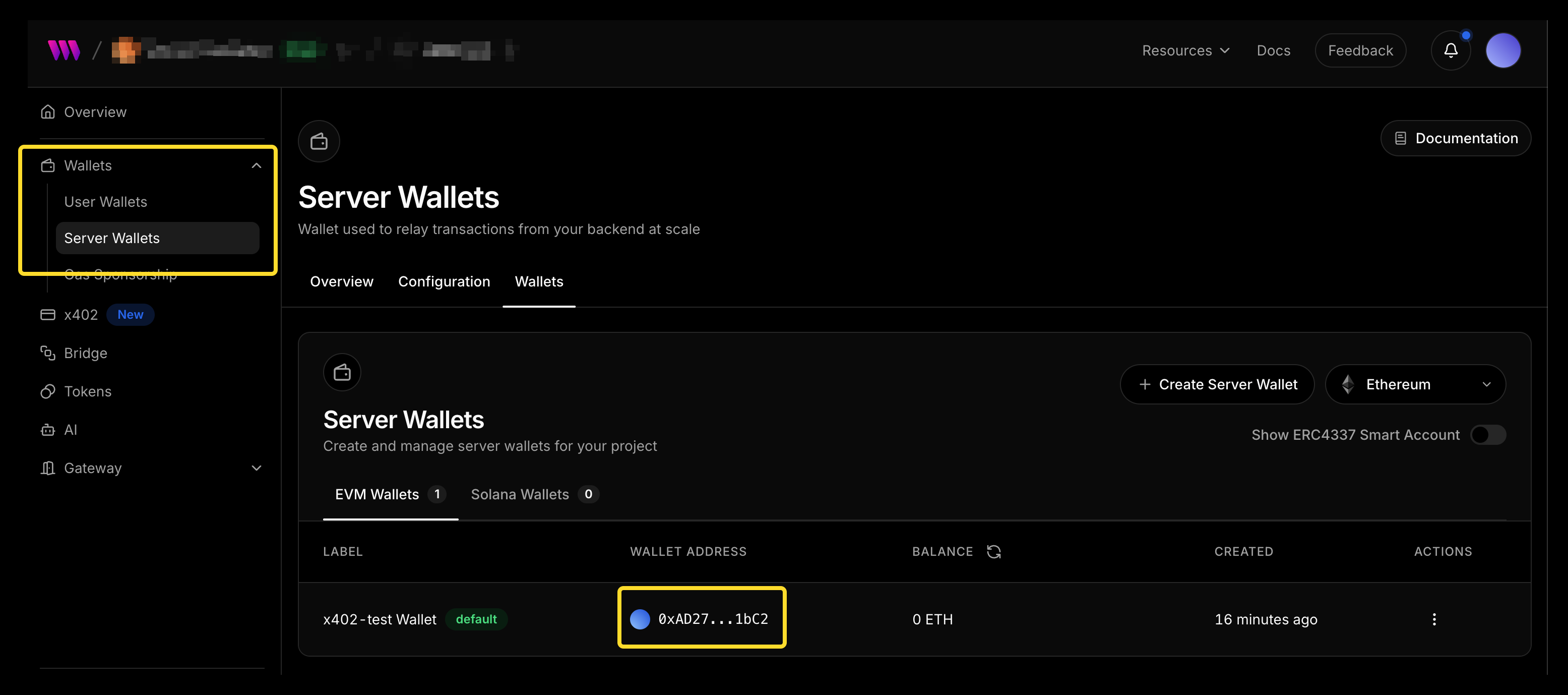Viewport: 1568px width, 695px height.
Task: Open actions menu for x402-test Wallet
Action: 1434,619
